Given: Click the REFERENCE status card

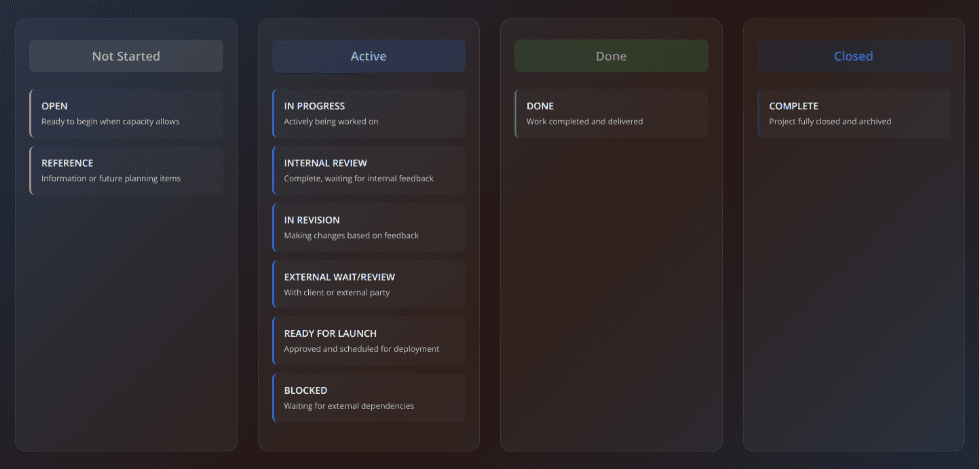Looking at the screenshot, I should tap(126, 170).
